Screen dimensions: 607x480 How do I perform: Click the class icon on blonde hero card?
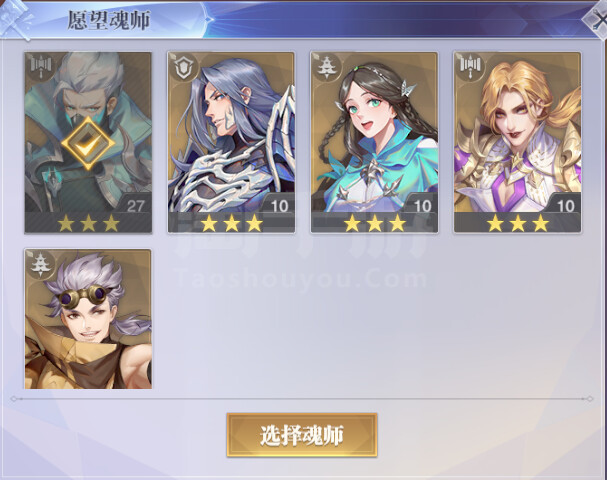(x=470, y=67)
